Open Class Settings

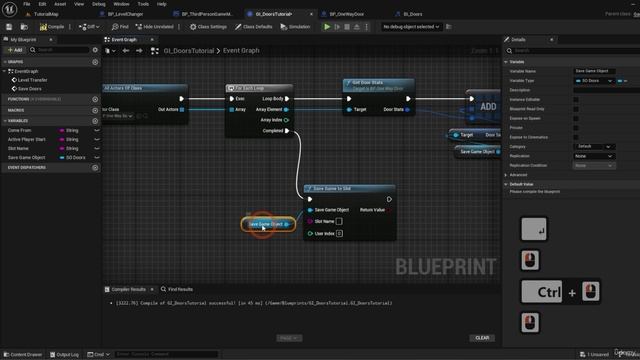pyautogui.click(x=208, y=27)
